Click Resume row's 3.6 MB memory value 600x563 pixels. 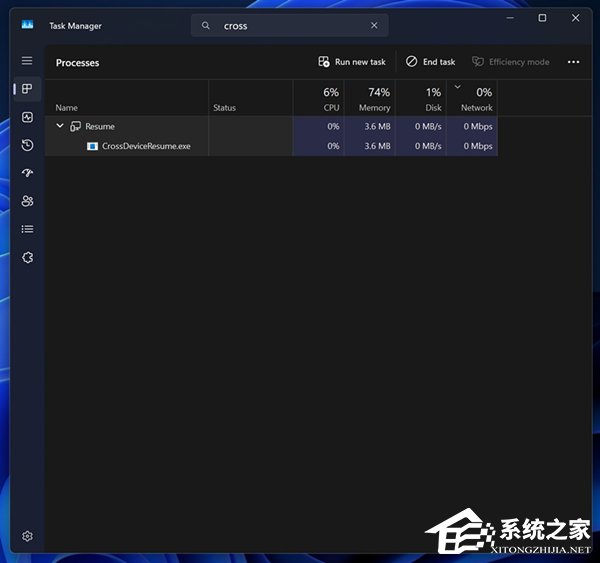[377, 126]
